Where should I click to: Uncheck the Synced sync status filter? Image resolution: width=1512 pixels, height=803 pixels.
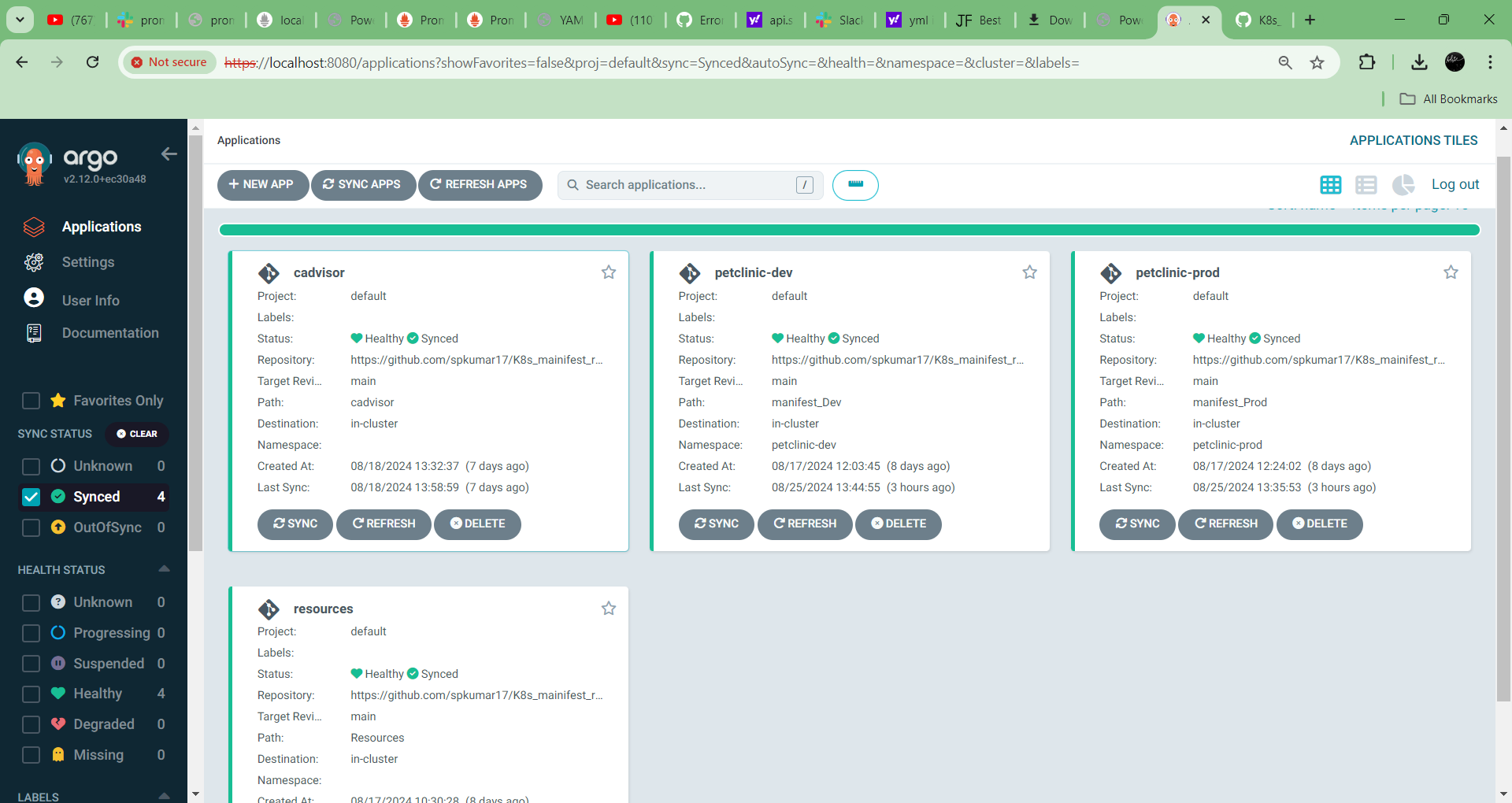coord(31,497)
